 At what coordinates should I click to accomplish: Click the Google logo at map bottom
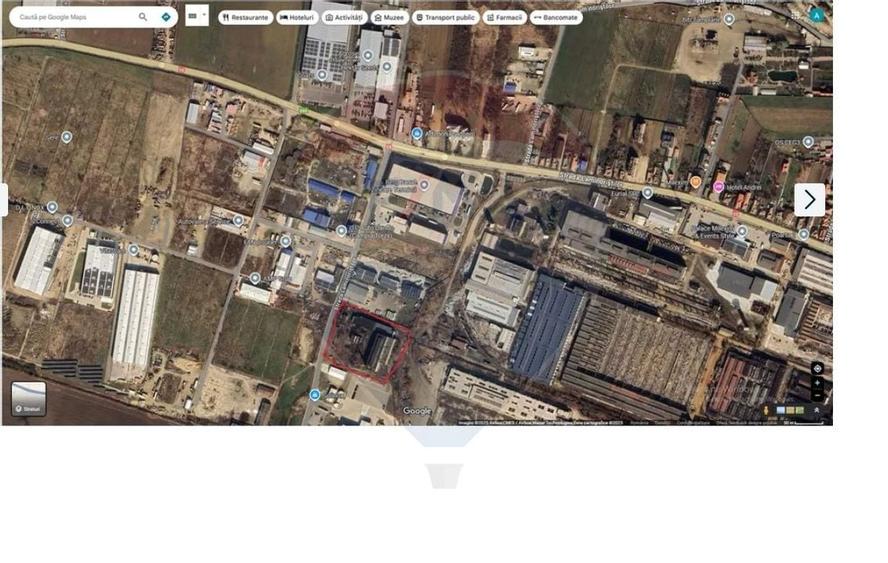(x=417, y=411)
